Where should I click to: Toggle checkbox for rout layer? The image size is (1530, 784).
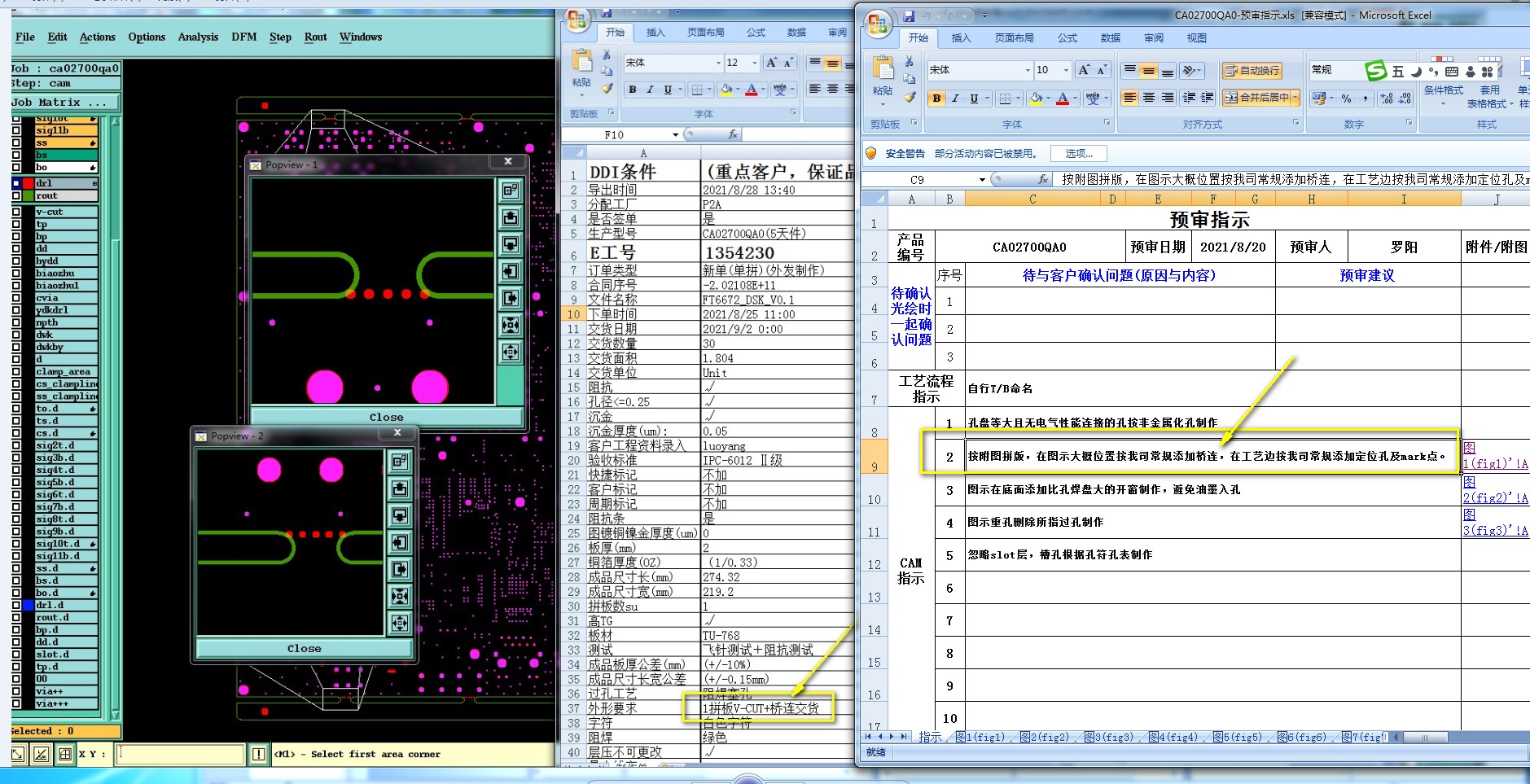pyautogui.click(x=16, y=195)
